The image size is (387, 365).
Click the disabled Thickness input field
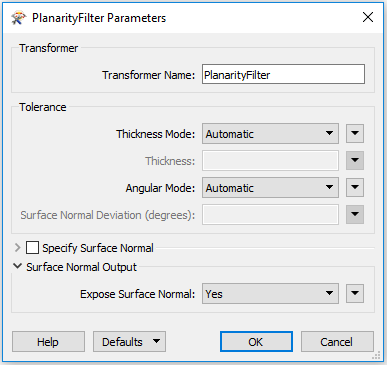point(270,161)
